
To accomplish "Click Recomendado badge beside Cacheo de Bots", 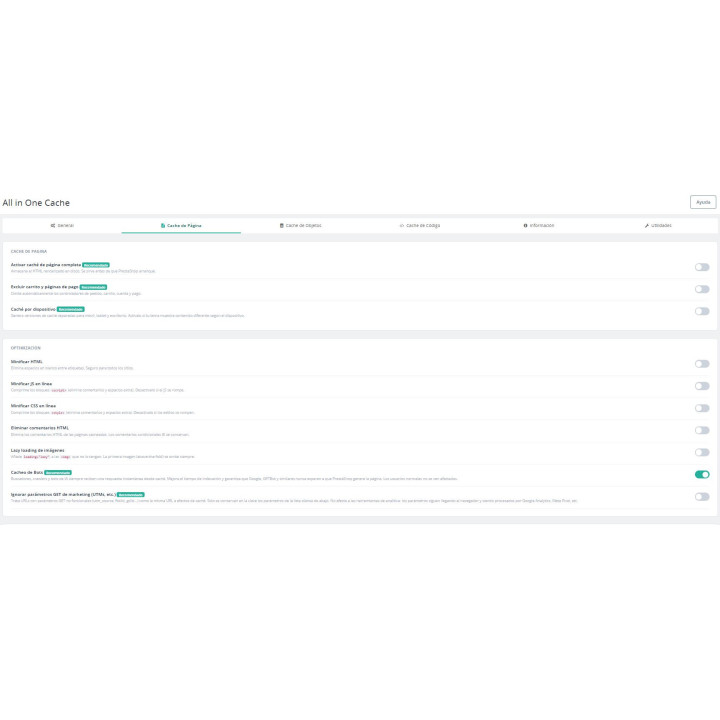I will pos(58,472).
